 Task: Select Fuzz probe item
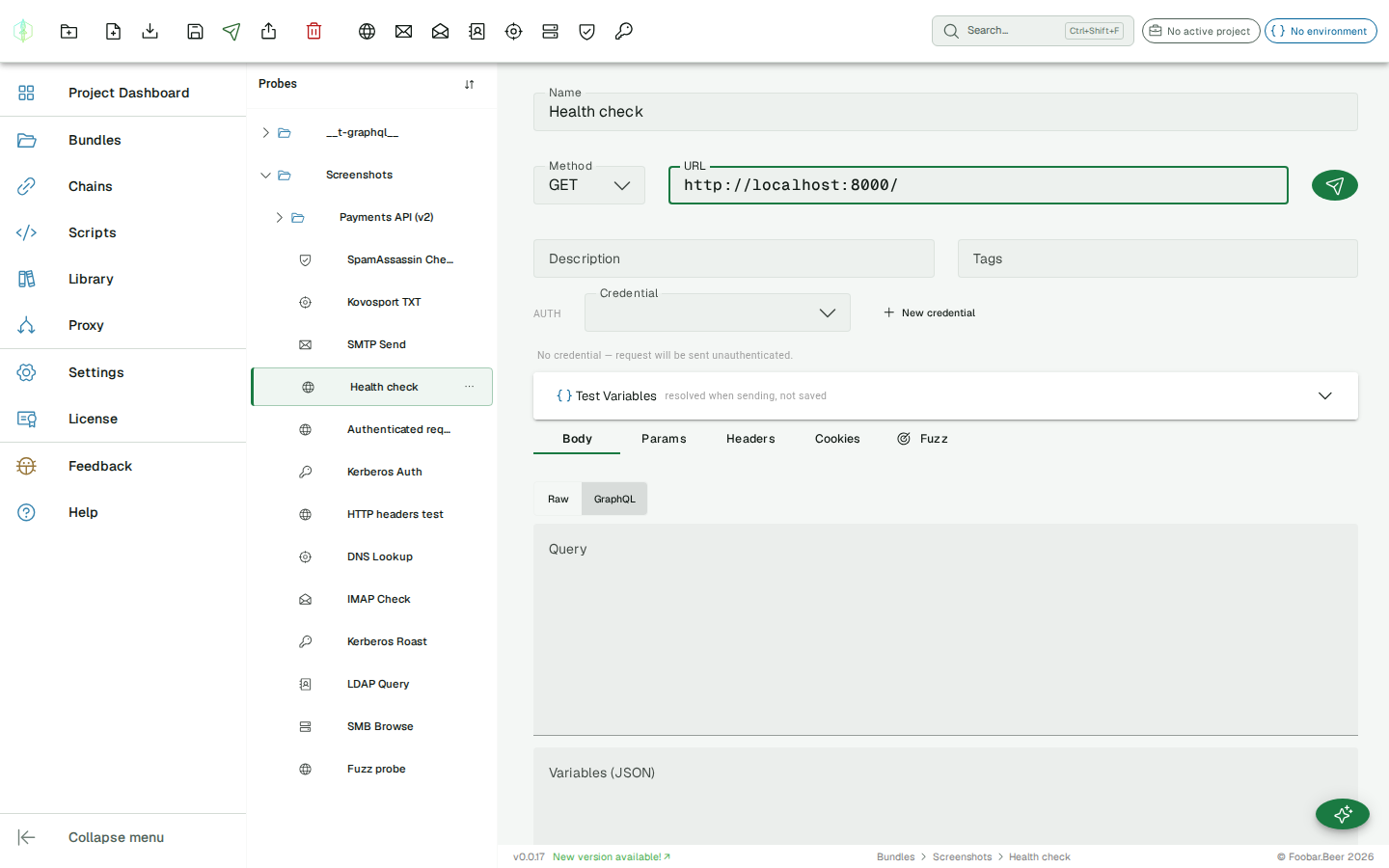(371, 769)
